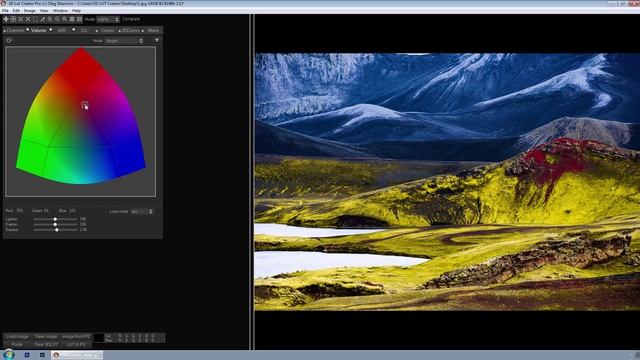Screen dimensions: 640x360
Task: Click the Save image button
Action: click(46, 337)
